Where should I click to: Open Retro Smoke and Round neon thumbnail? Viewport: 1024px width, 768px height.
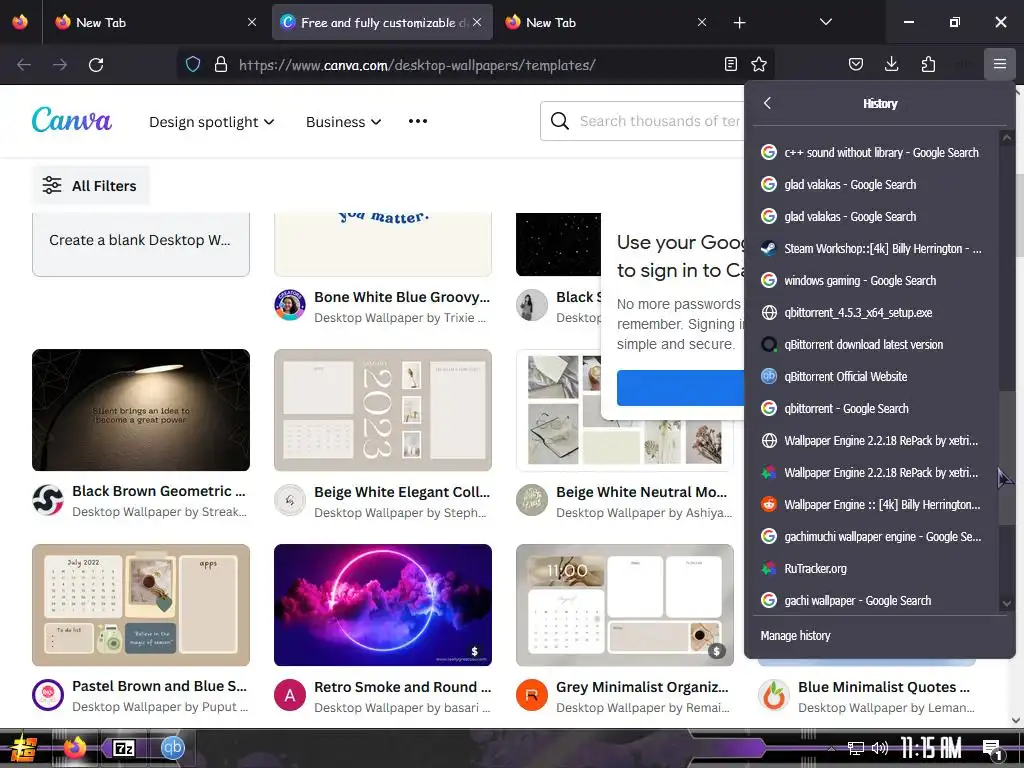click(383, 605)
